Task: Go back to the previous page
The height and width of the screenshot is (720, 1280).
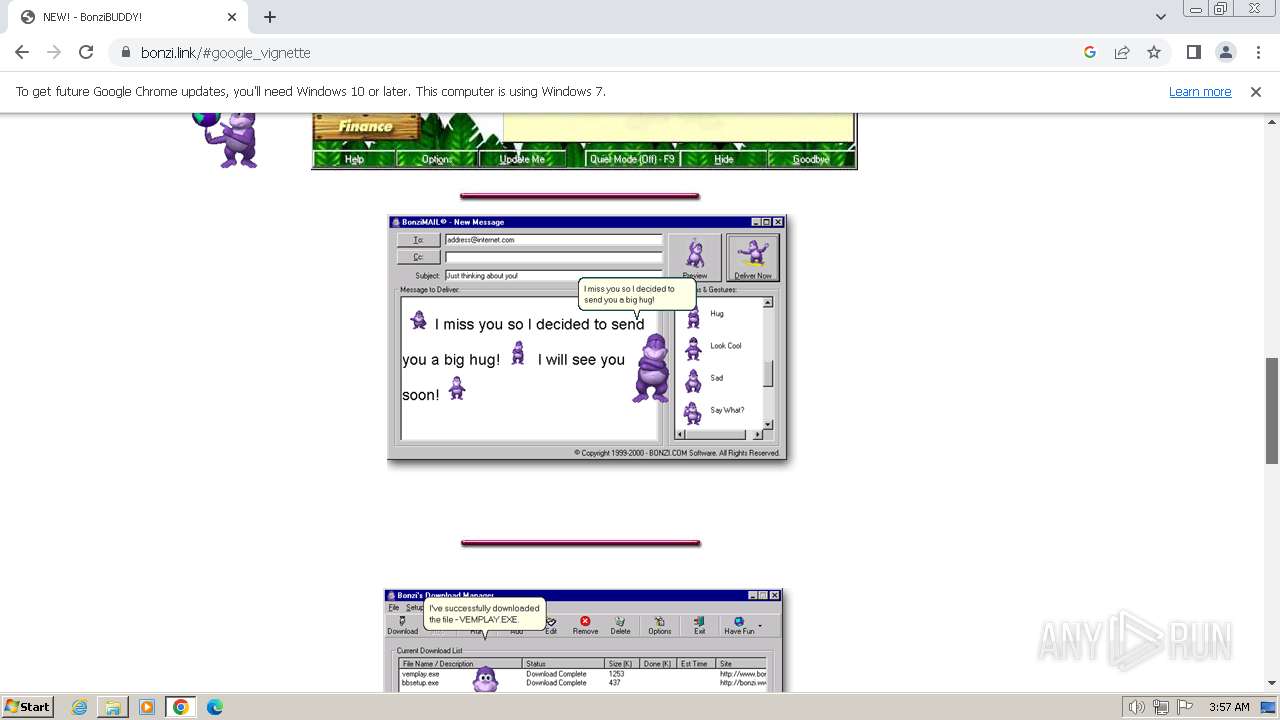Action: [x=22, y=52]
